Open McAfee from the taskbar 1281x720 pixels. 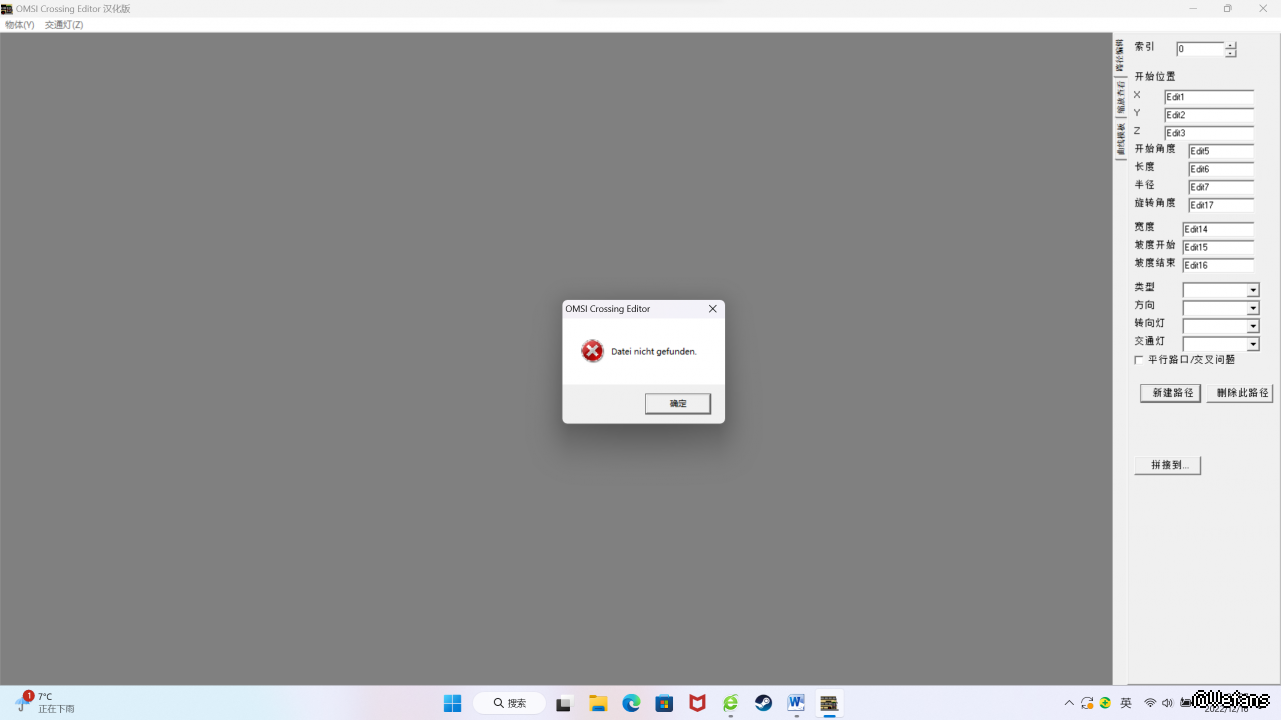pyautogui.click(x=698, y=703)
